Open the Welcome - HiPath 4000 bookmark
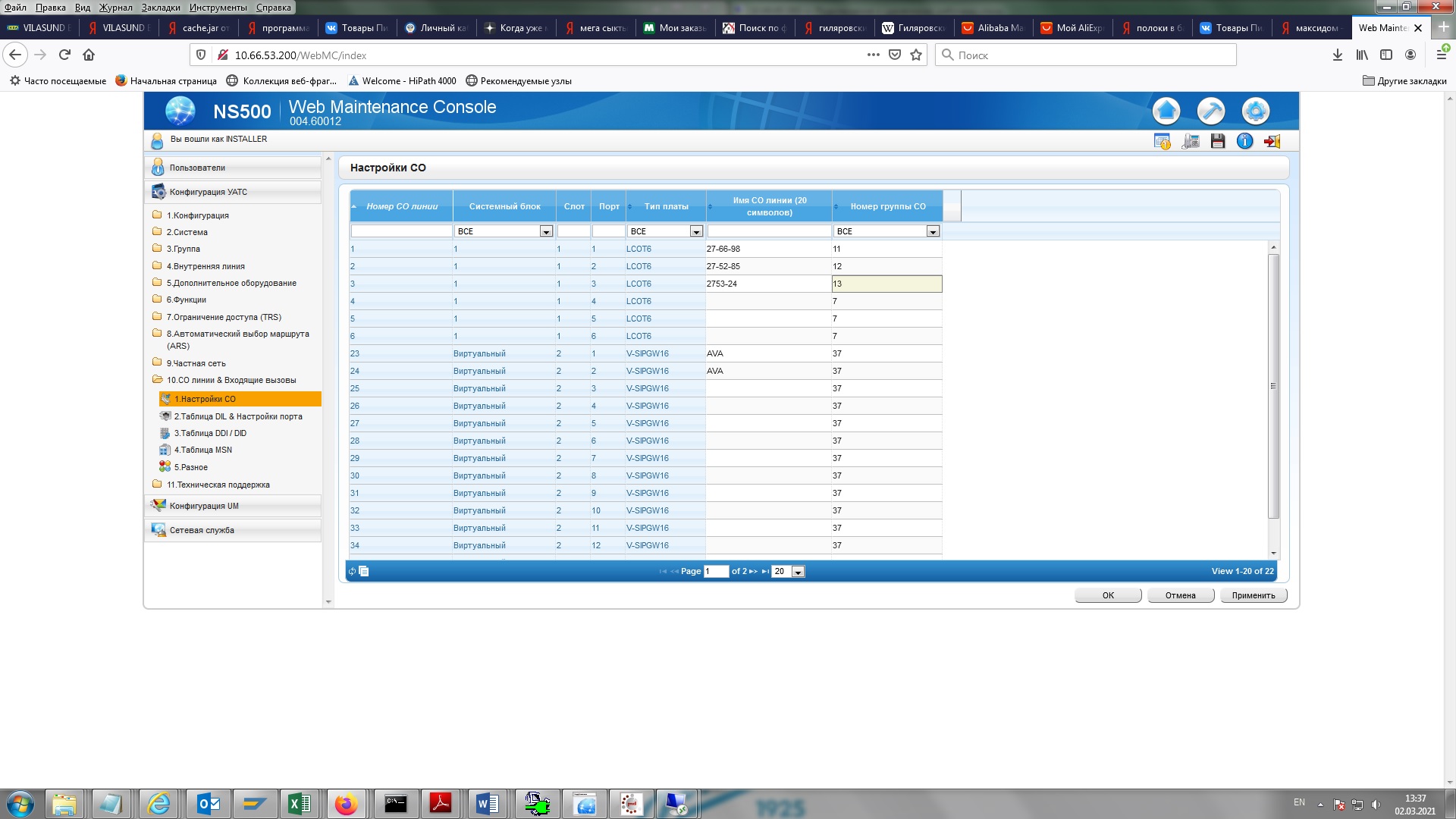 (402, 81)
